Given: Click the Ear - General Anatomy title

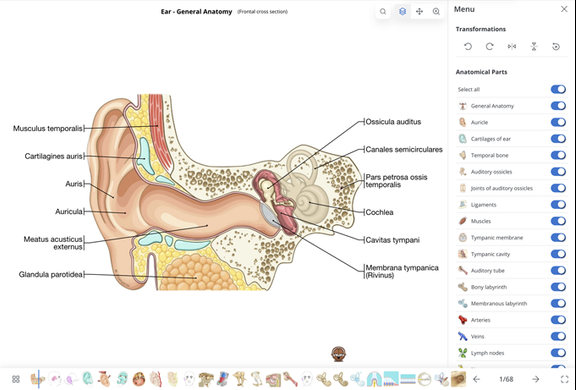Looking at the screenshot, I should click(197, 12).
